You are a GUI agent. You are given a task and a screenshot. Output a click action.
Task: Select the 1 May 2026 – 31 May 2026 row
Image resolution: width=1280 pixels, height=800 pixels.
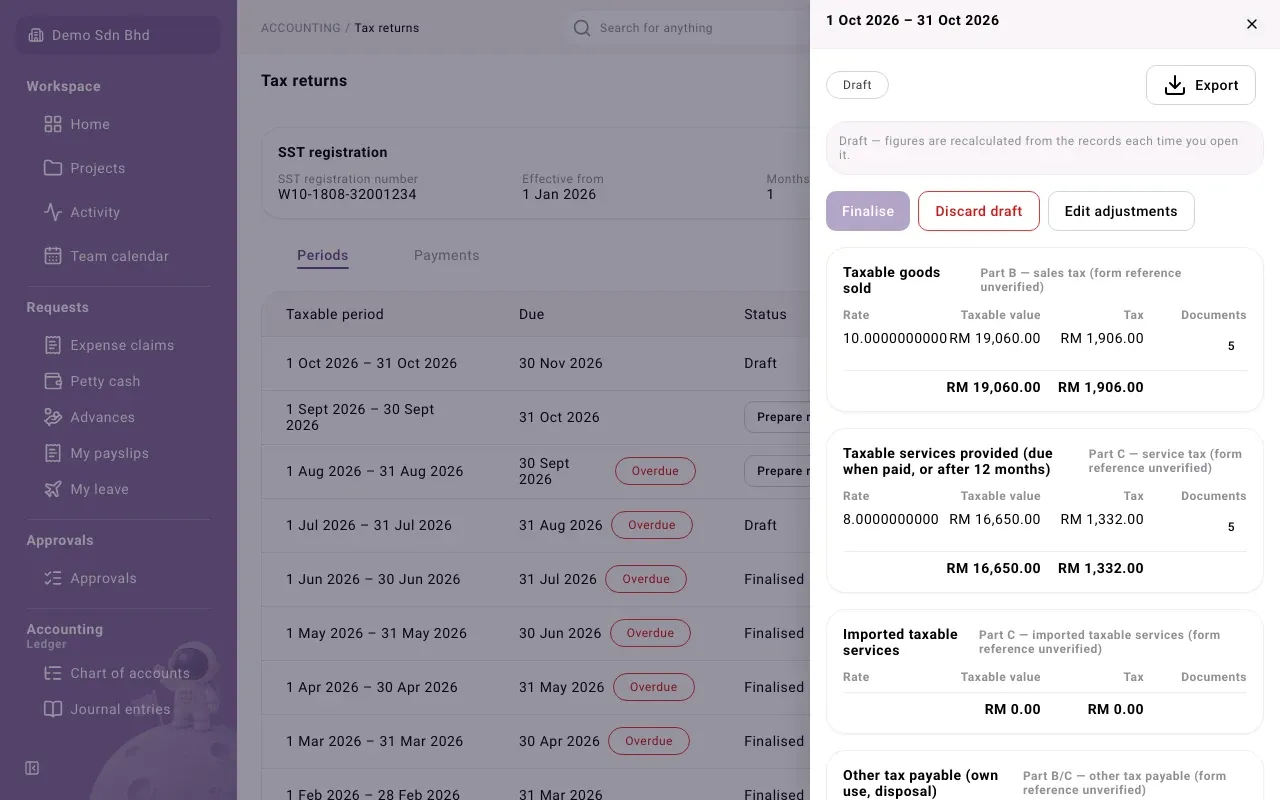[536, 633]
